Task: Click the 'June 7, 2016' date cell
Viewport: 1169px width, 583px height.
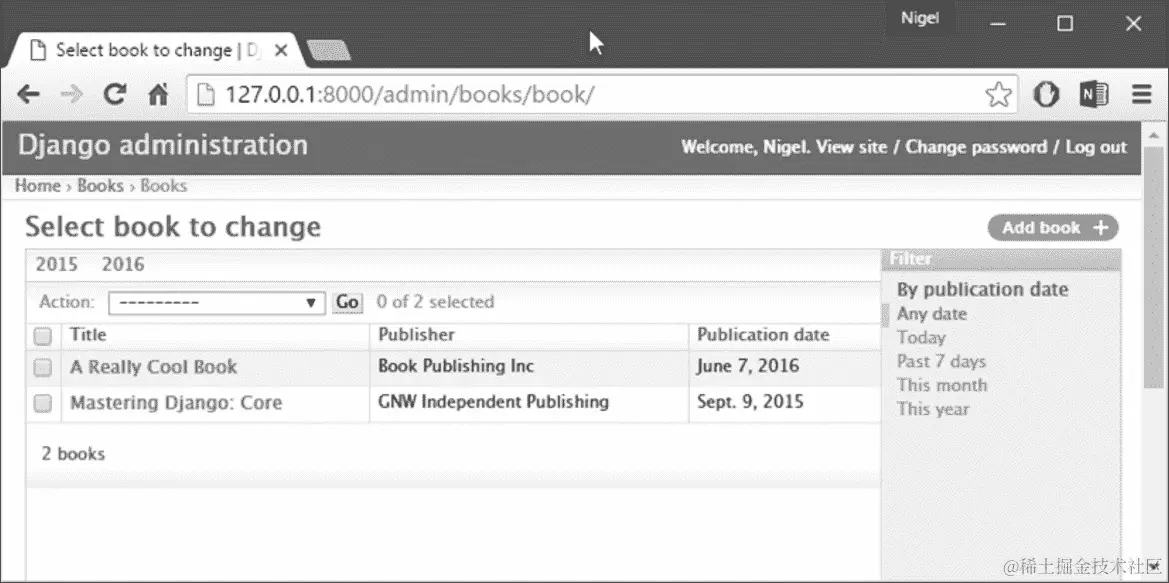Action: click(x=748, y=366)
